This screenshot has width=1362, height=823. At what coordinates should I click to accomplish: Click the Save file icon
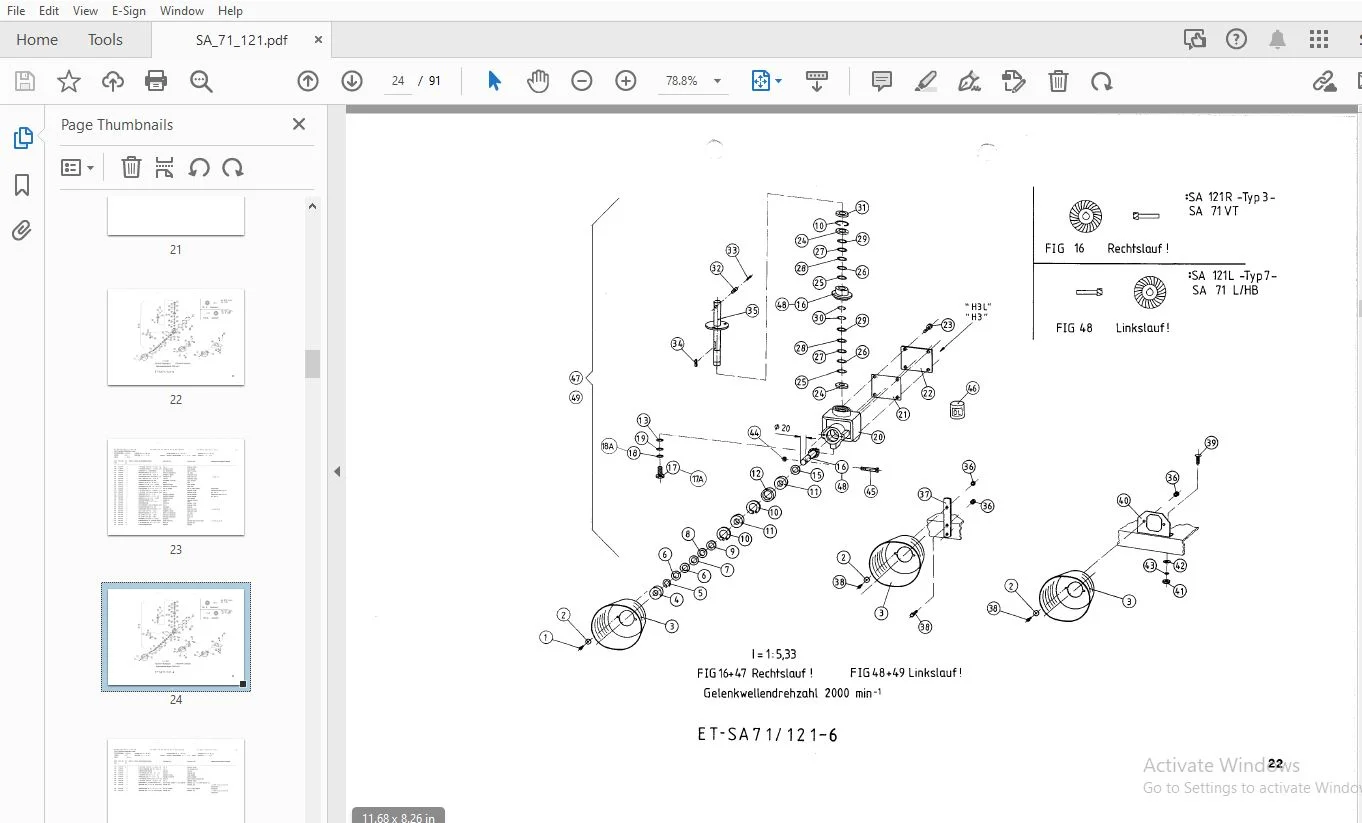pos(24,82)
